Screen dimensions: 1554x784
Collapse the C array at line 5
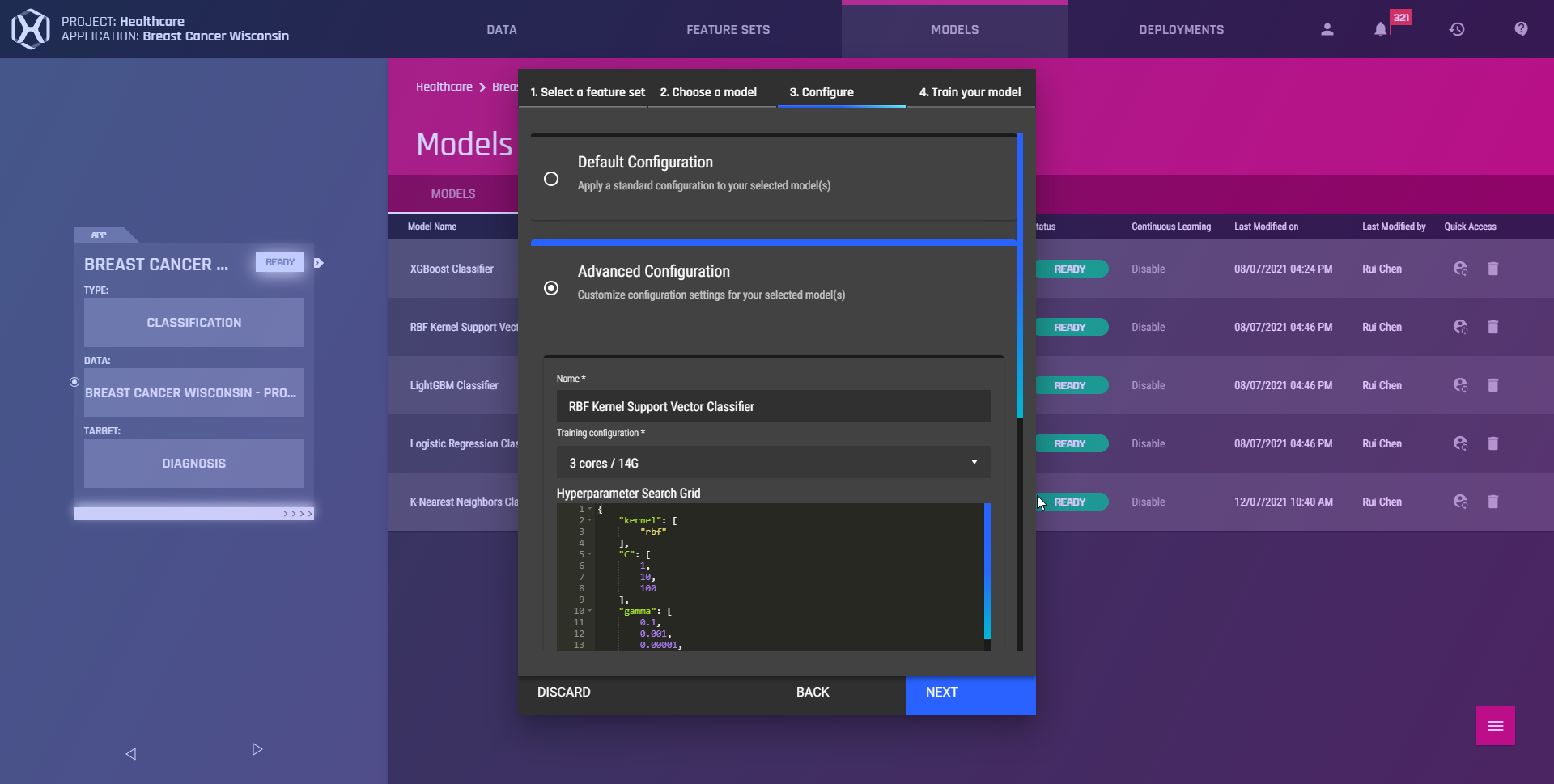click(x=589, y=554)
